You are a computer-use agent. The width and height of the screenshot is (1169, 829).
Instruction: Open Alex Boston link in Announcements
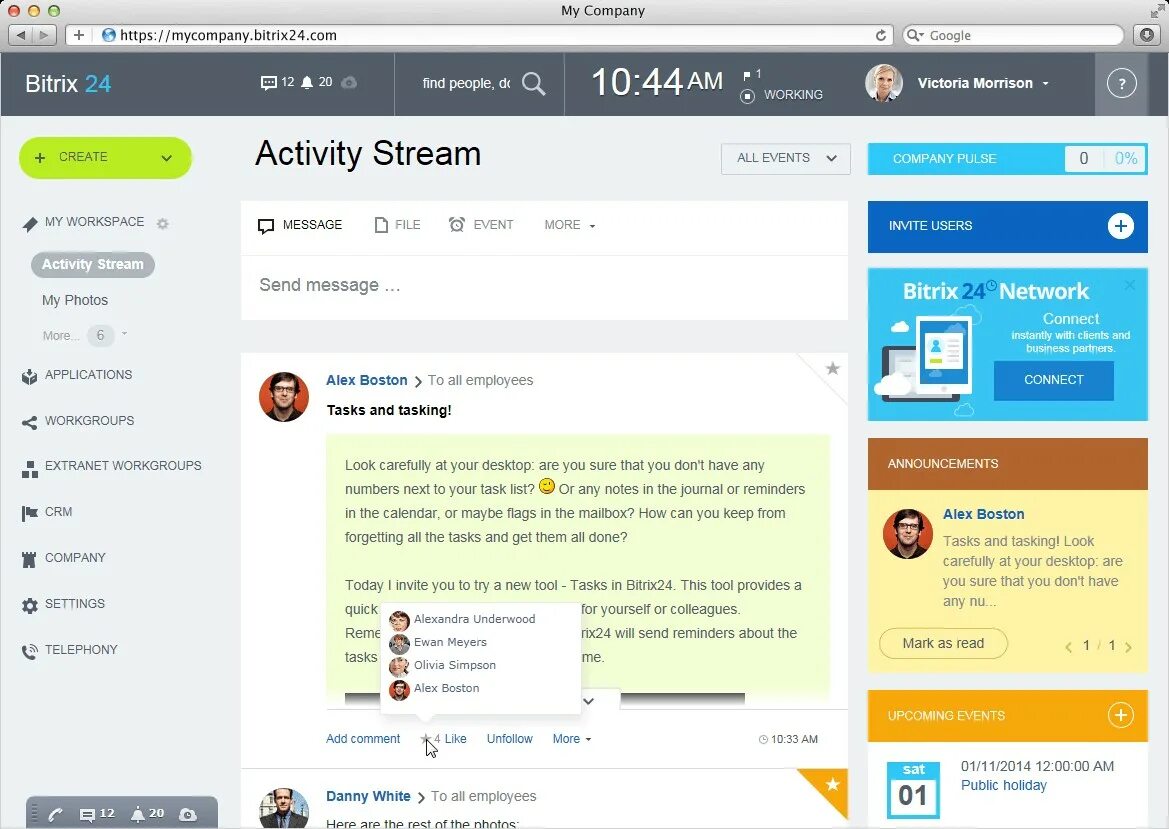pyautogui.click(x=983, y=514)
